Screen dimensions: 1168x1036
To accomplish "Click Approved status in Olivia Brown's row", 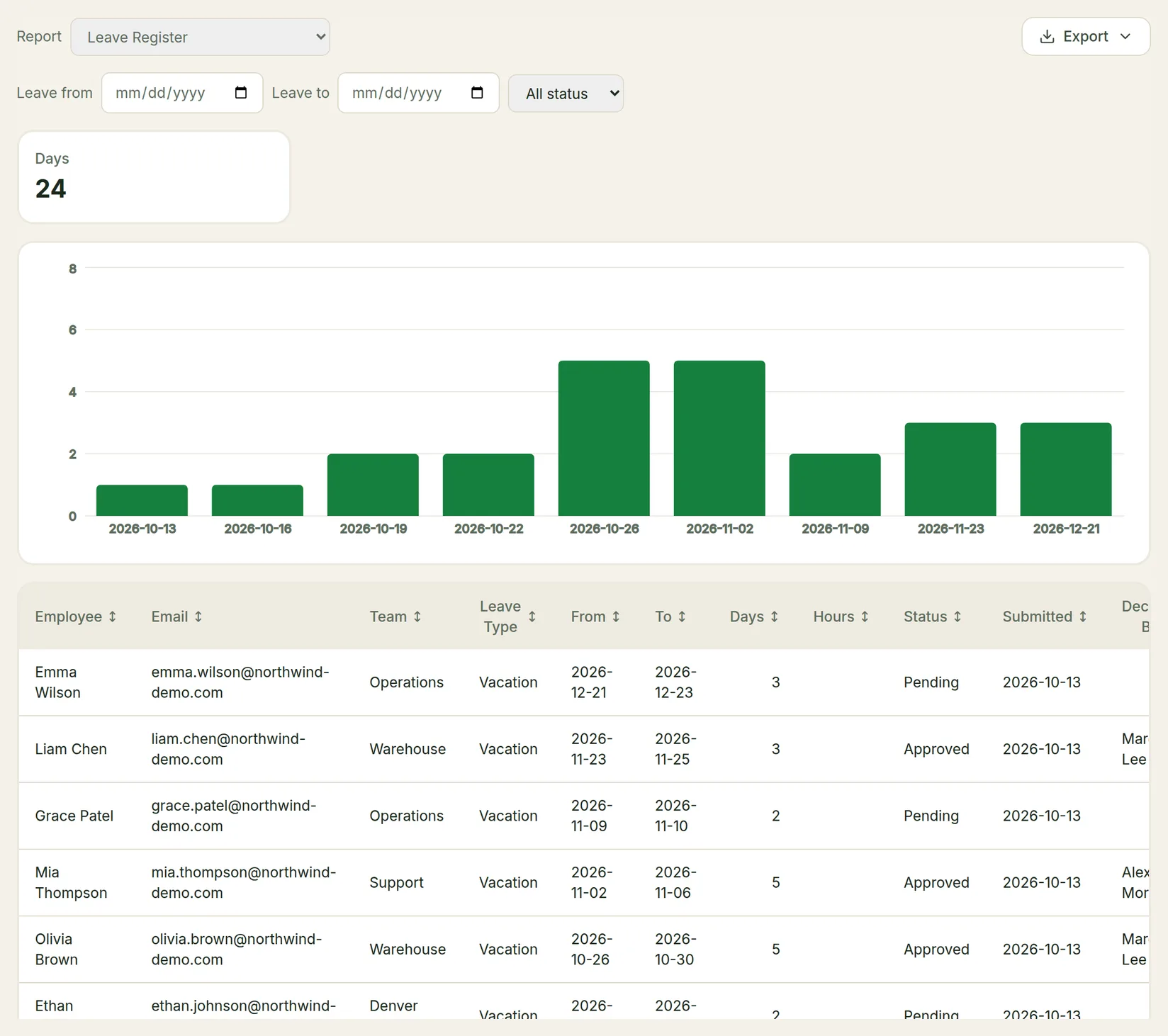I will (936, 949).
